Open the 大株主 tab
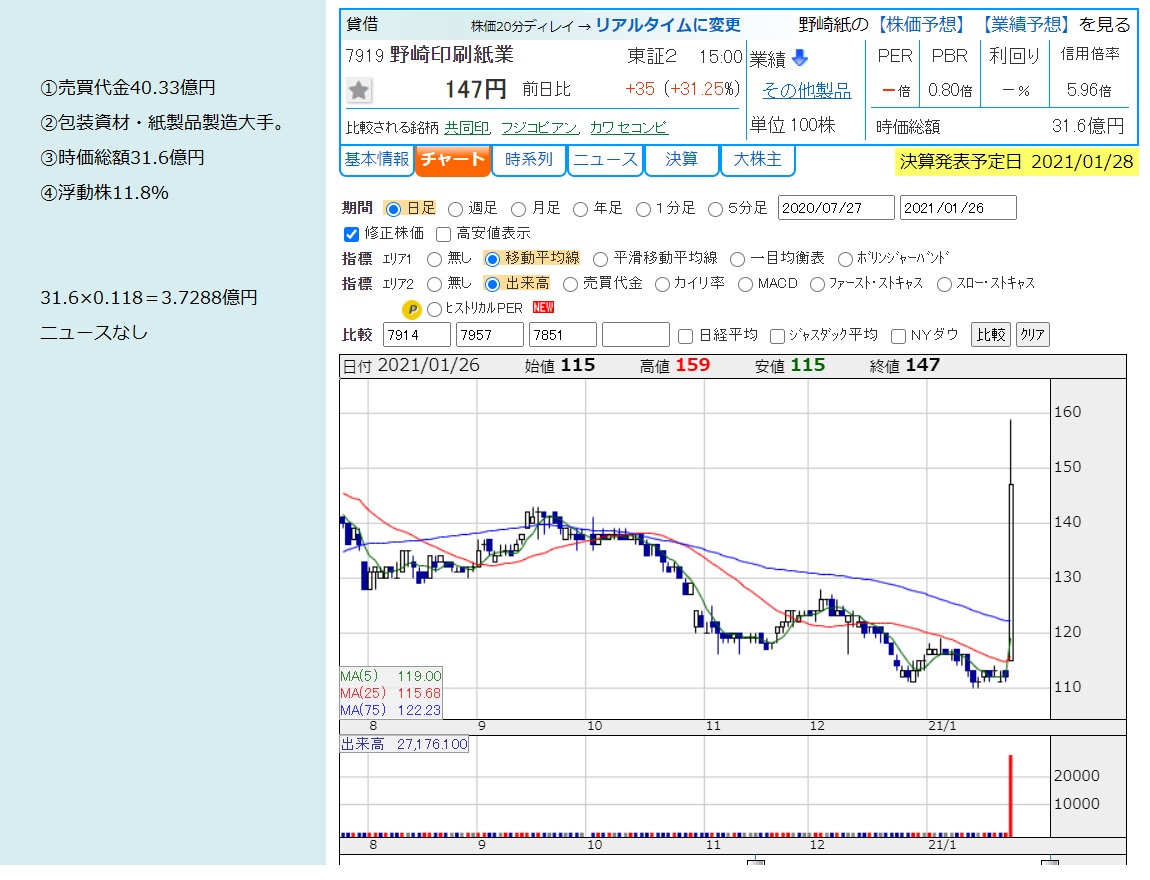Screen dimensions: 1150x880 click(x=758, y=160)
